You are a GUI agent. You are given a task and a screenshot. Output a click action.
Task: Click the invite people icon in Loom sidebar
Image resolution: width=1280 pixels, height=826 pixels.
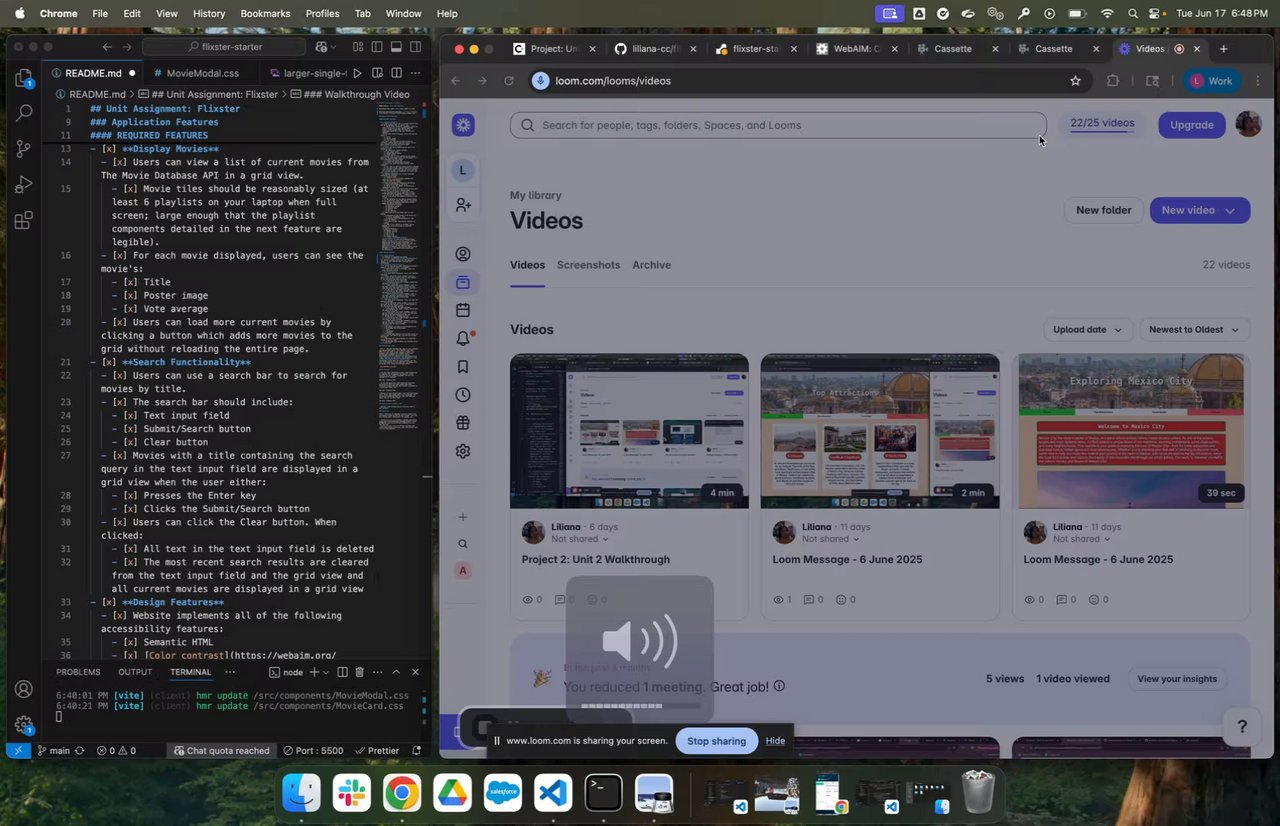coord(463,205)
